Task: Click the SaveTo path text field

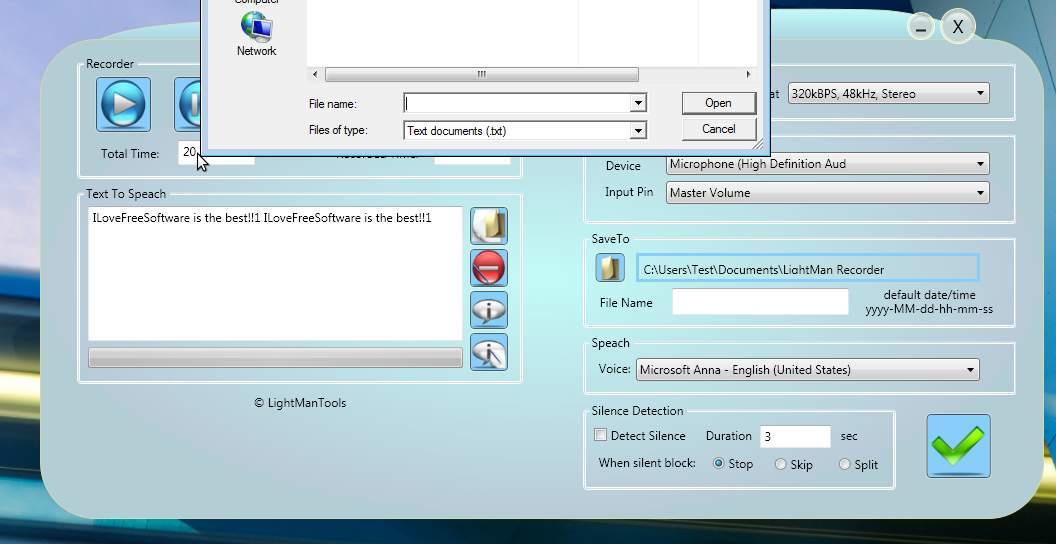Action: coord(807,269)
